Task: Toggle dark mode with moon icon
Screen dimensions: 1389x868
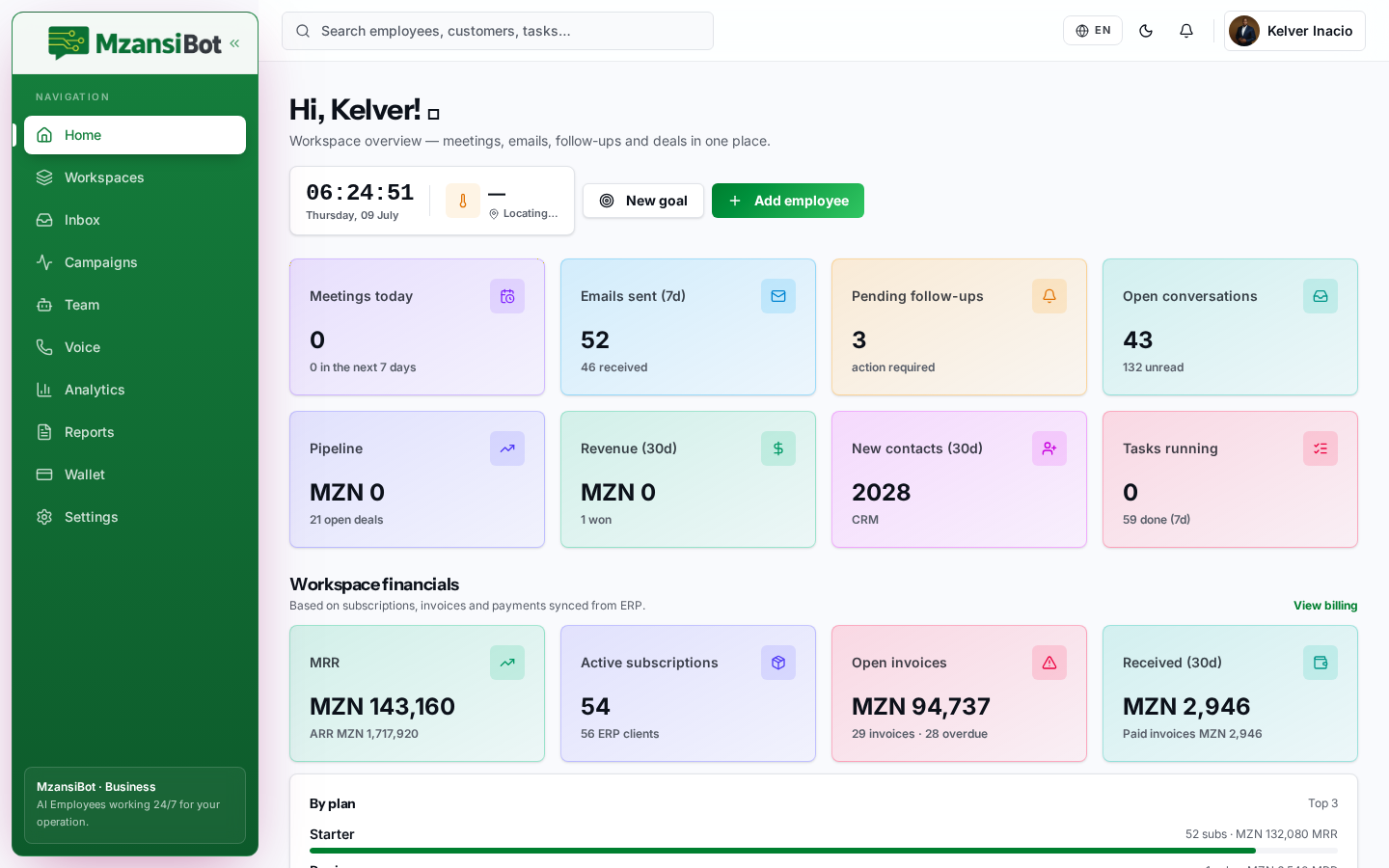Action: click(1146, 31)
